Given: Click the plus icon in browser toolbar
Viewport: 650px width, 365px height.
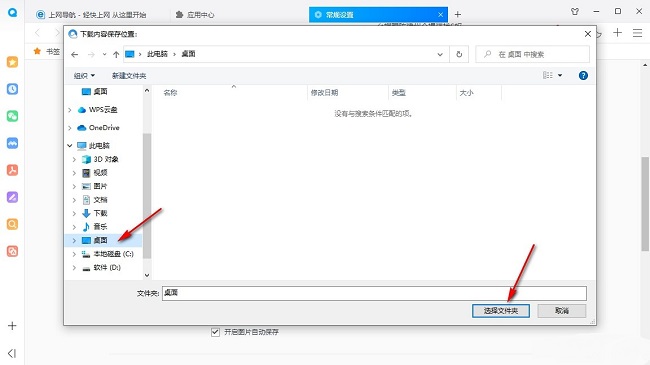Looking at the screenshot, I should pos(617,32).
